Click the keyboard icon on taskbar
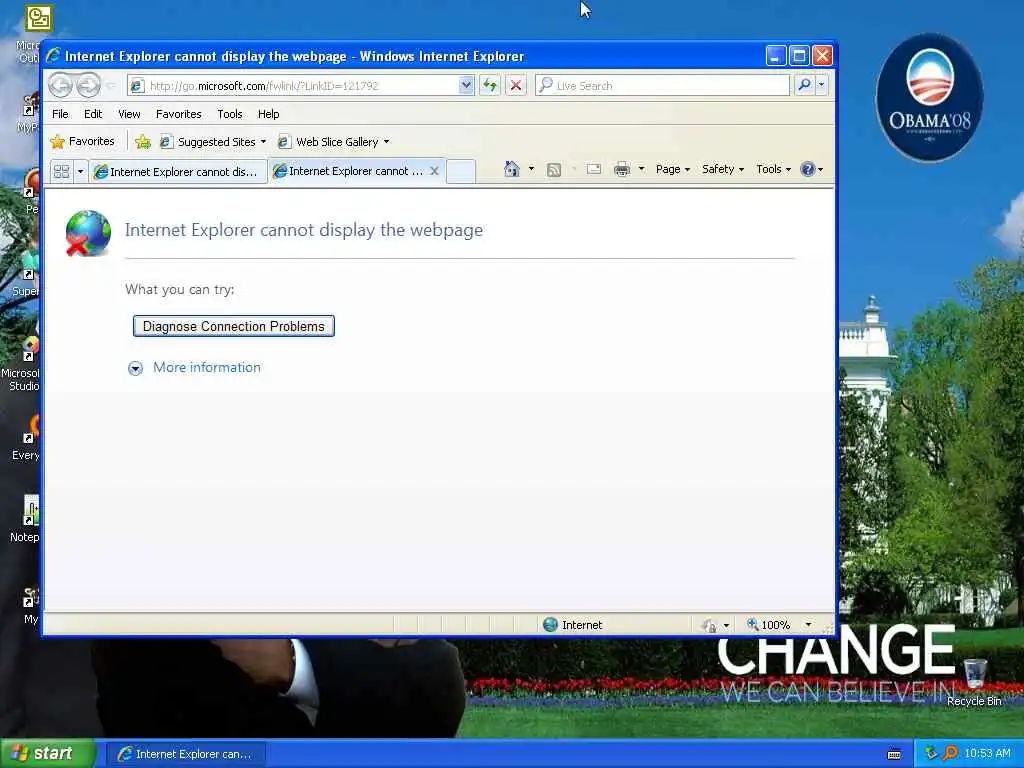Image resolution: width=1024 pixels, height=768 pixels. pos(894,754)
